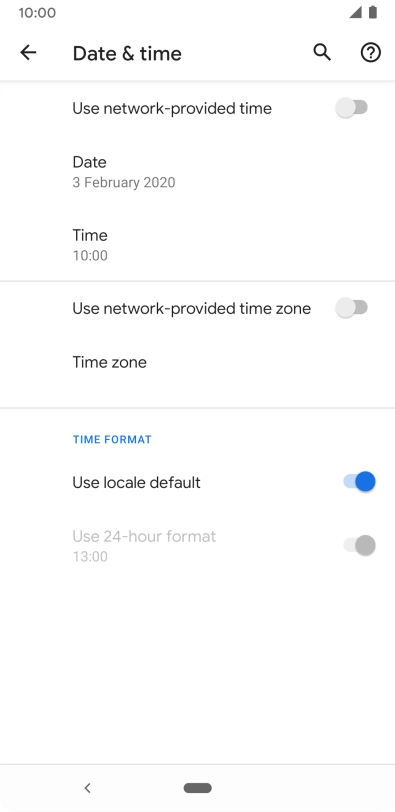Tap the TIME FORMAT section header
The width and height of the screenshot is (395, 812).
point(112,440)
